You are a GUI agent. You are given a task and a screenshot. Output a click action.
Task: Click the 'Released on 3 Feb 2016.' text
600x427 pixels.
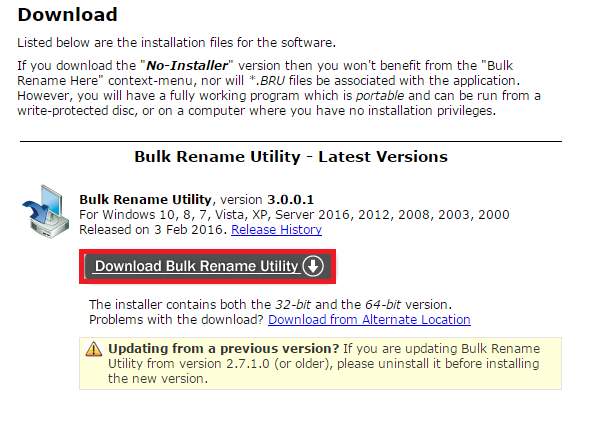153,230
